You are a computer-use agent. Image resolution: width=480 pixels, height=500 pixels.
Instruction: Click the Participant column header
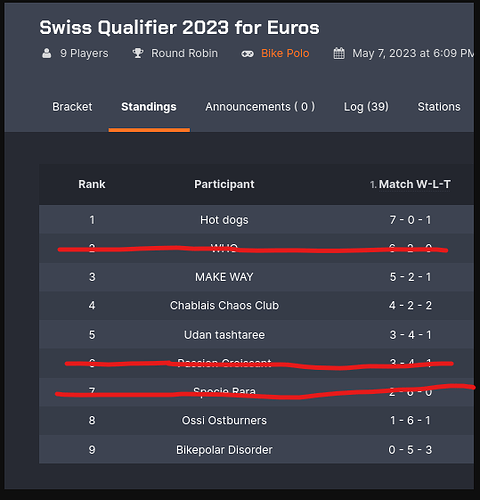pyautogui.click(x=224, y=184)
